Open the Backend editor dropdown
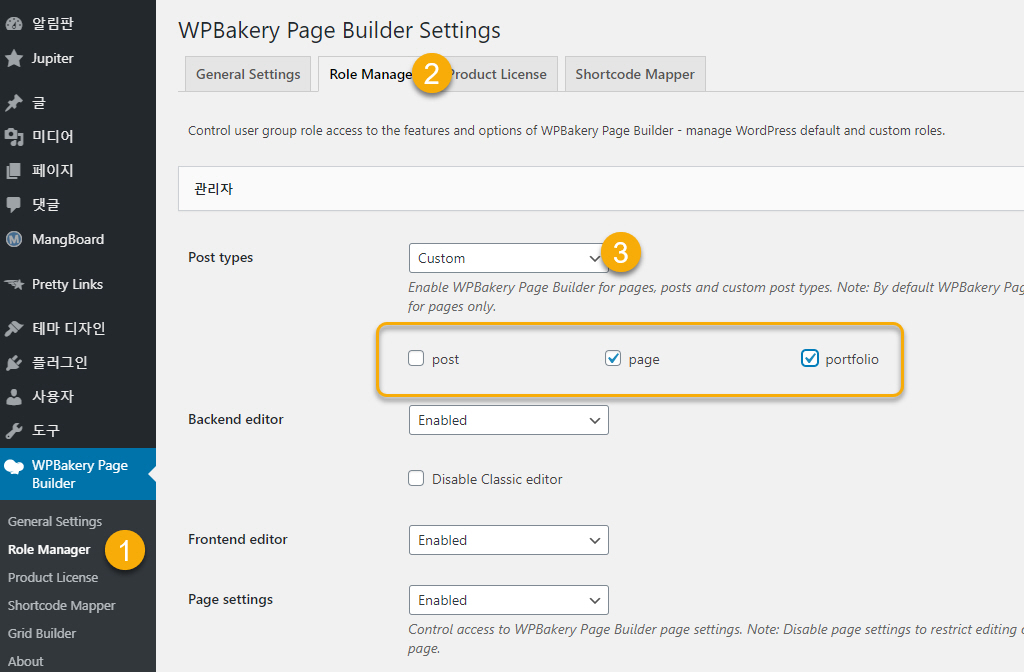 tap(509, 420)
